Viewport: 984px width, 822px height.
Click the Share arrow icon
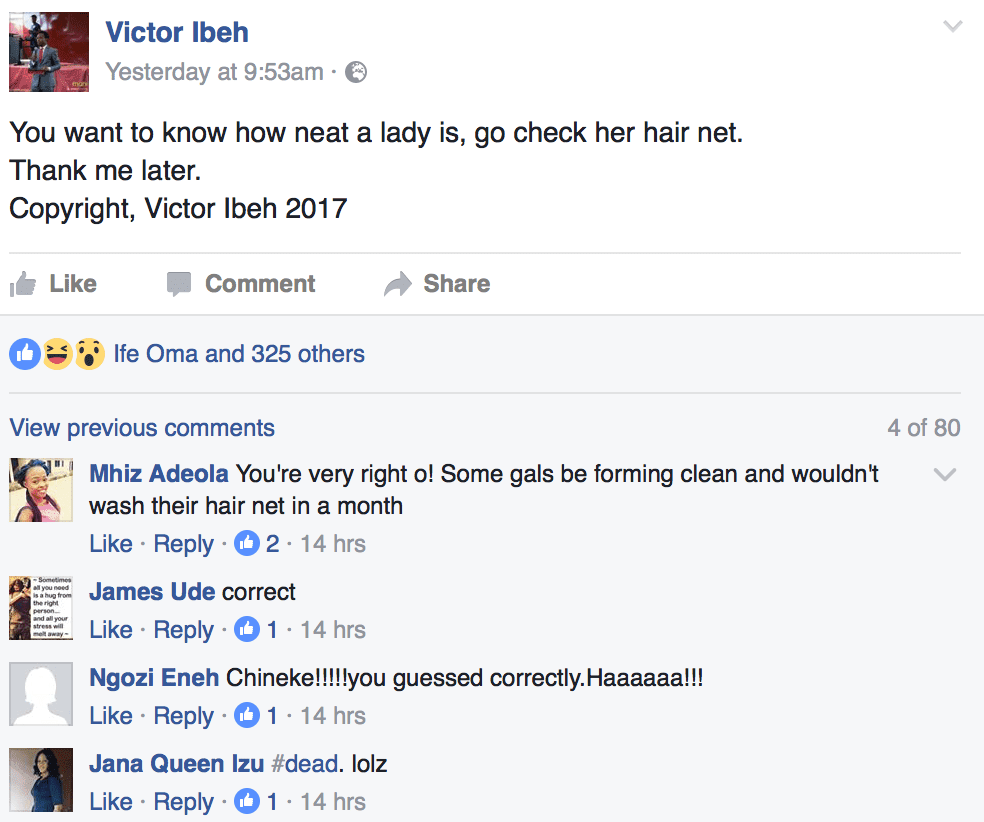398,284
